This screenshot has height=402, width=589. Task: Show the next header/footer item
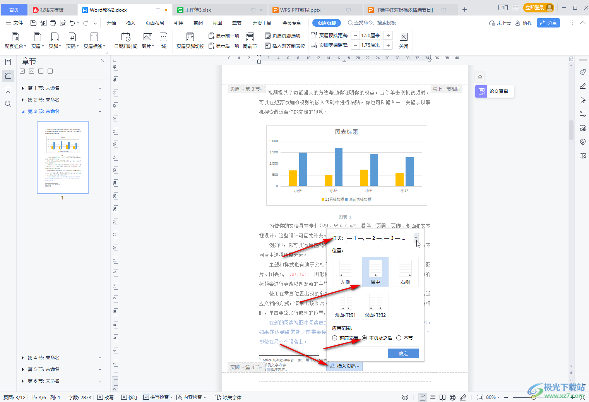tap(224, 46)
